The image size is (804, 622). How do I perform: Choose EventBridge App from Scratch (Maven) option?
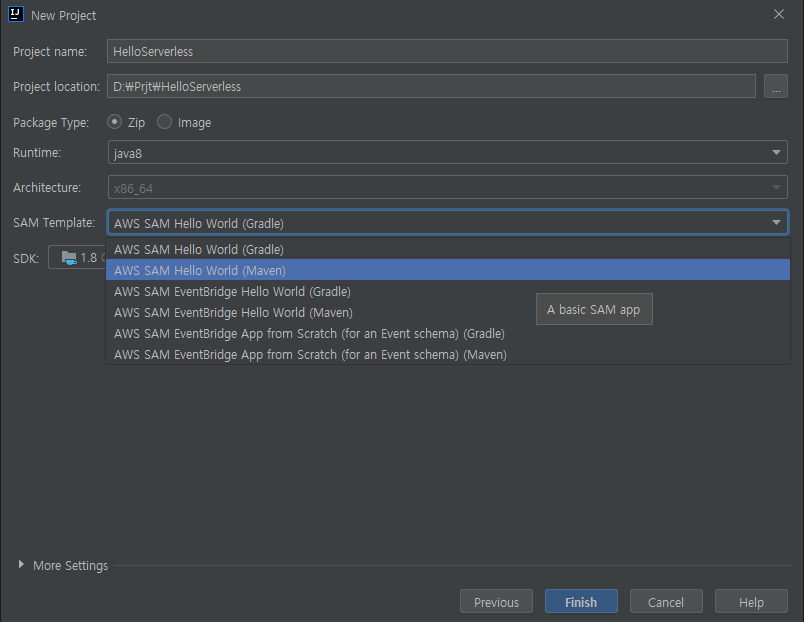pyautogui.click(x=448, y=354)
